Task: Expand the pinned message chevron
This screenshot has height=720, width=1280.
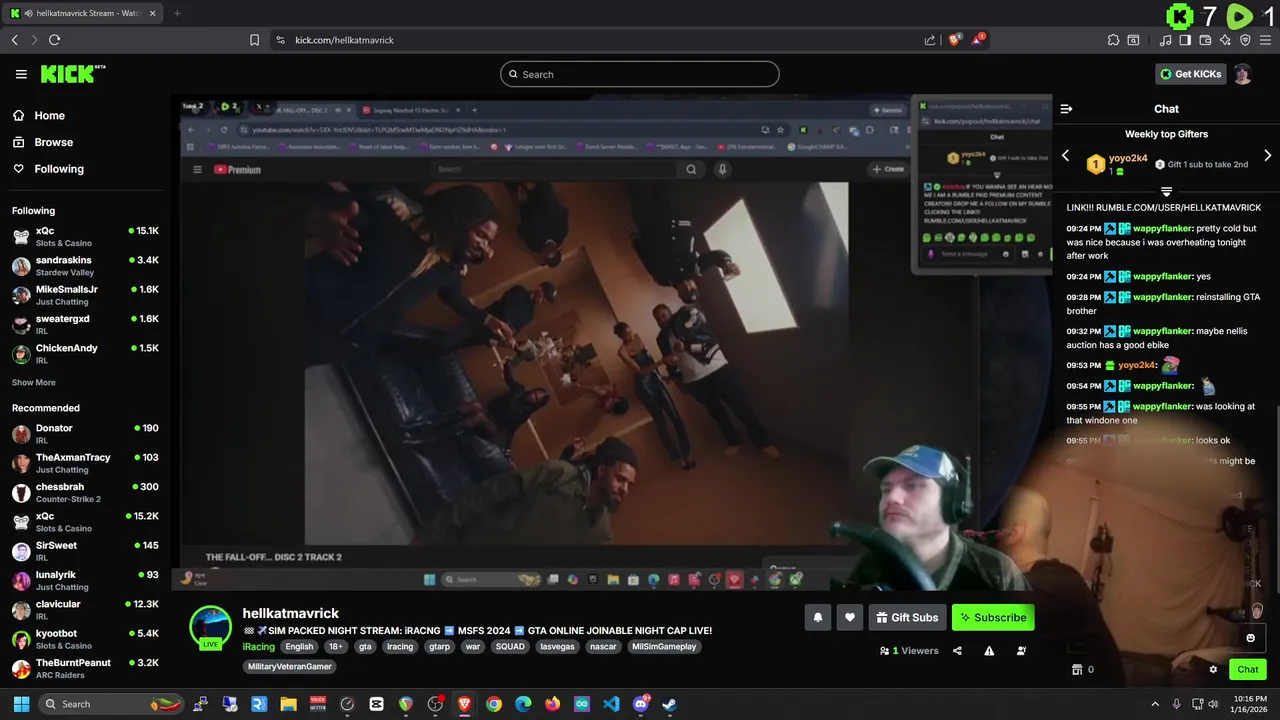Action: point(1166,191)
